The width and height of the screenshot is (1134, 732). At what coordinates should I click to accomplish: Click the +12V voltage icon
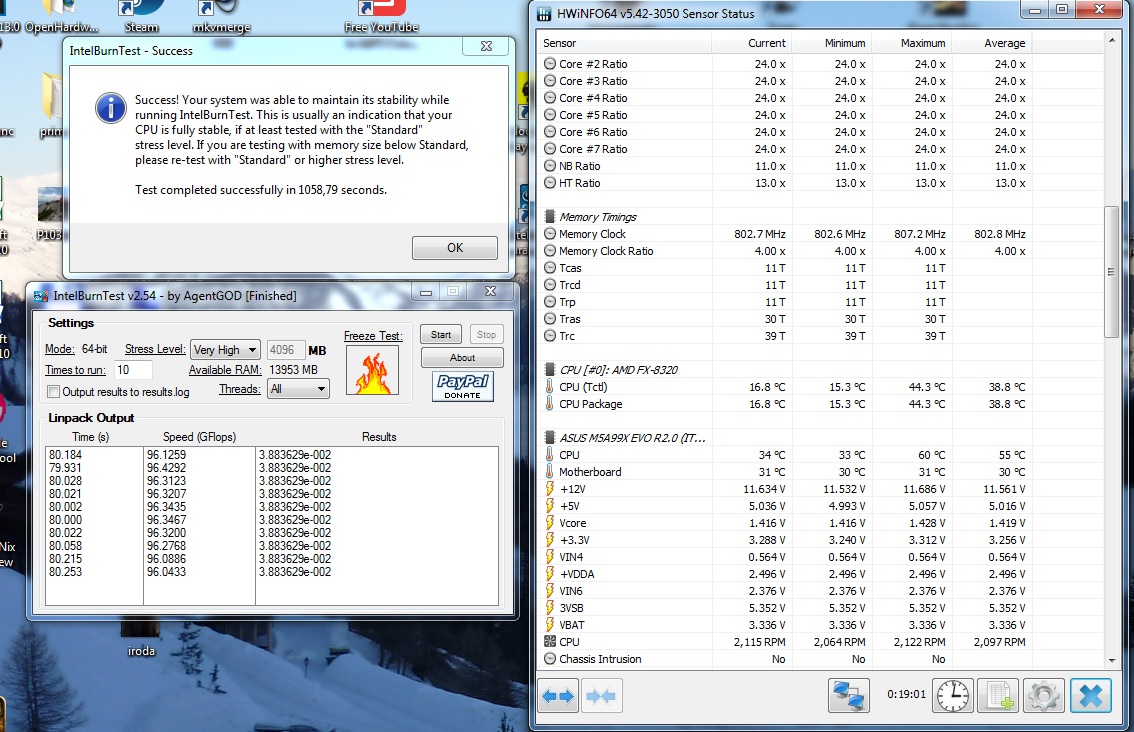pos(550,489)
